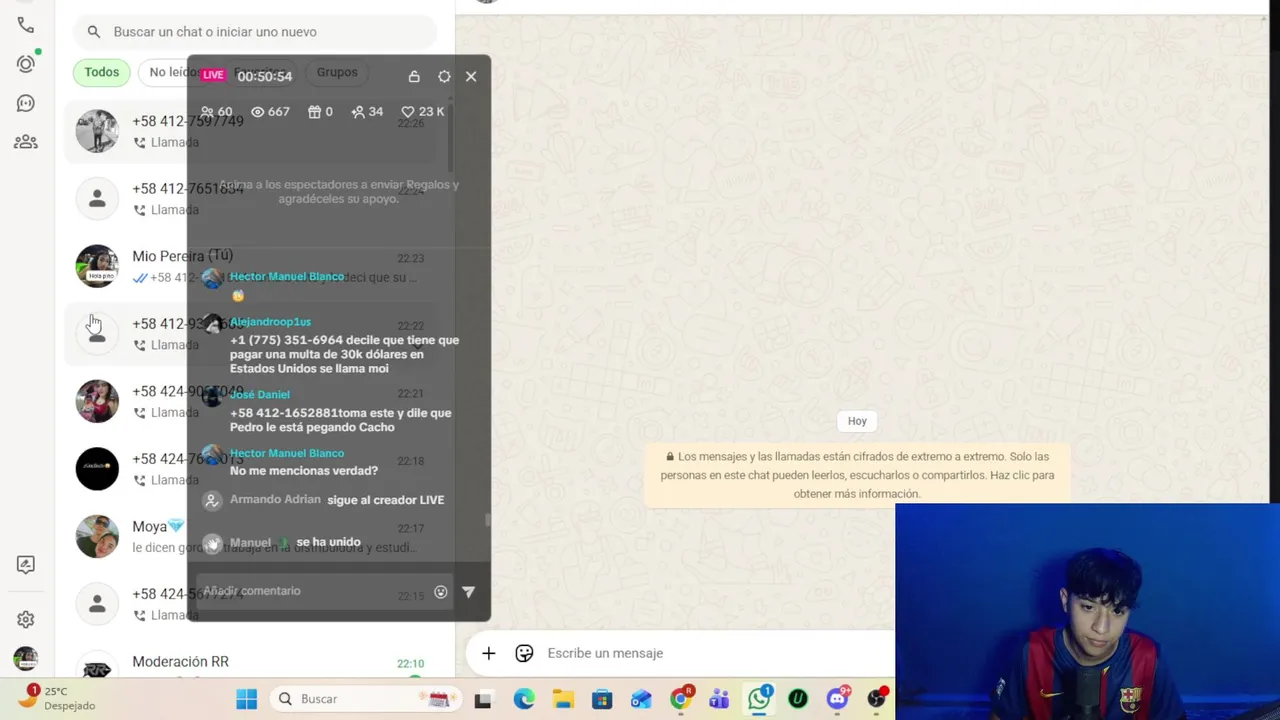Screen dimensions: 1280x720
Task: Click the sidebar icon above the settings gear
Action: click(x=26, y=565)
